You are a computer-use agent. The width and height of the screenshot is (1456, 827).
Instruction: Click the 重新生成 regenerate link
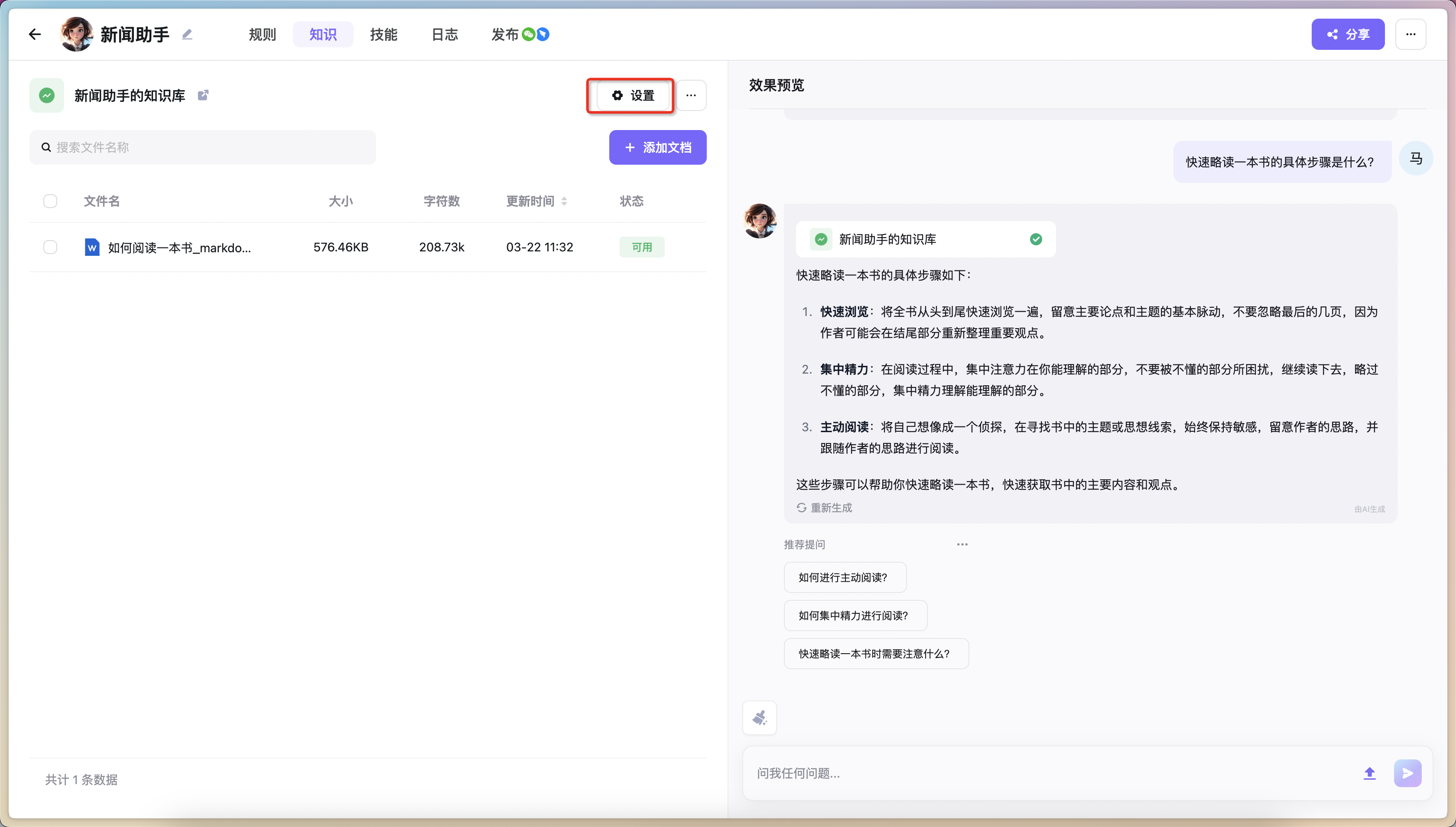click(825, 508)
